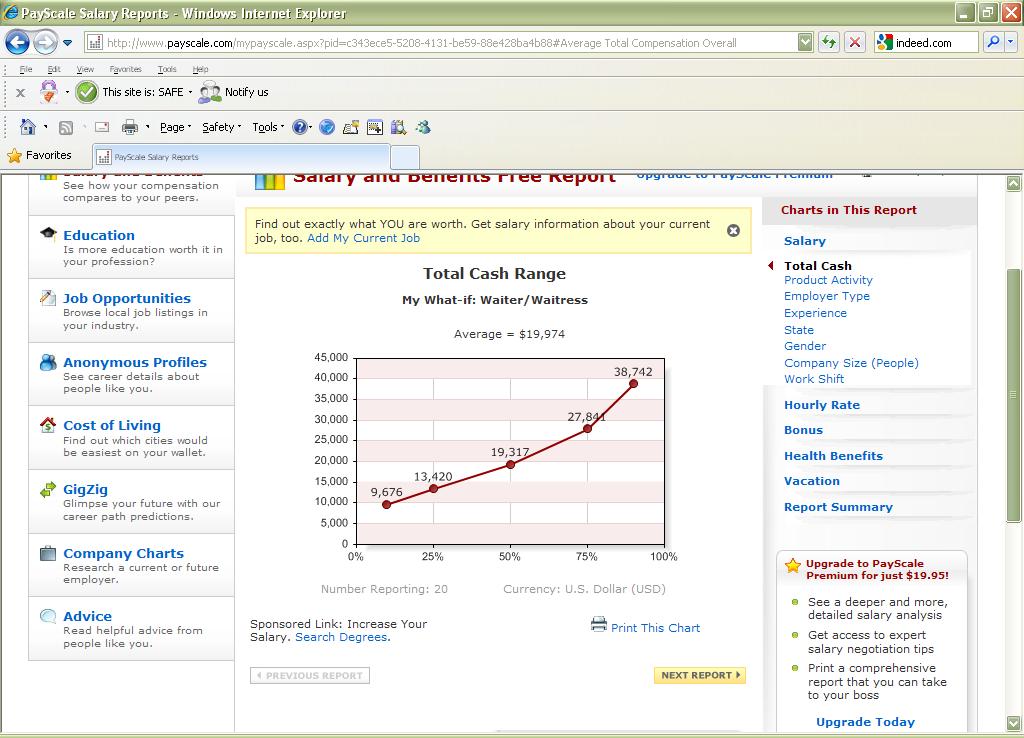Click the browser Forward arrow button
Image resolution: width=1024 pixels, height=738 pixels.
pos(45,42)
